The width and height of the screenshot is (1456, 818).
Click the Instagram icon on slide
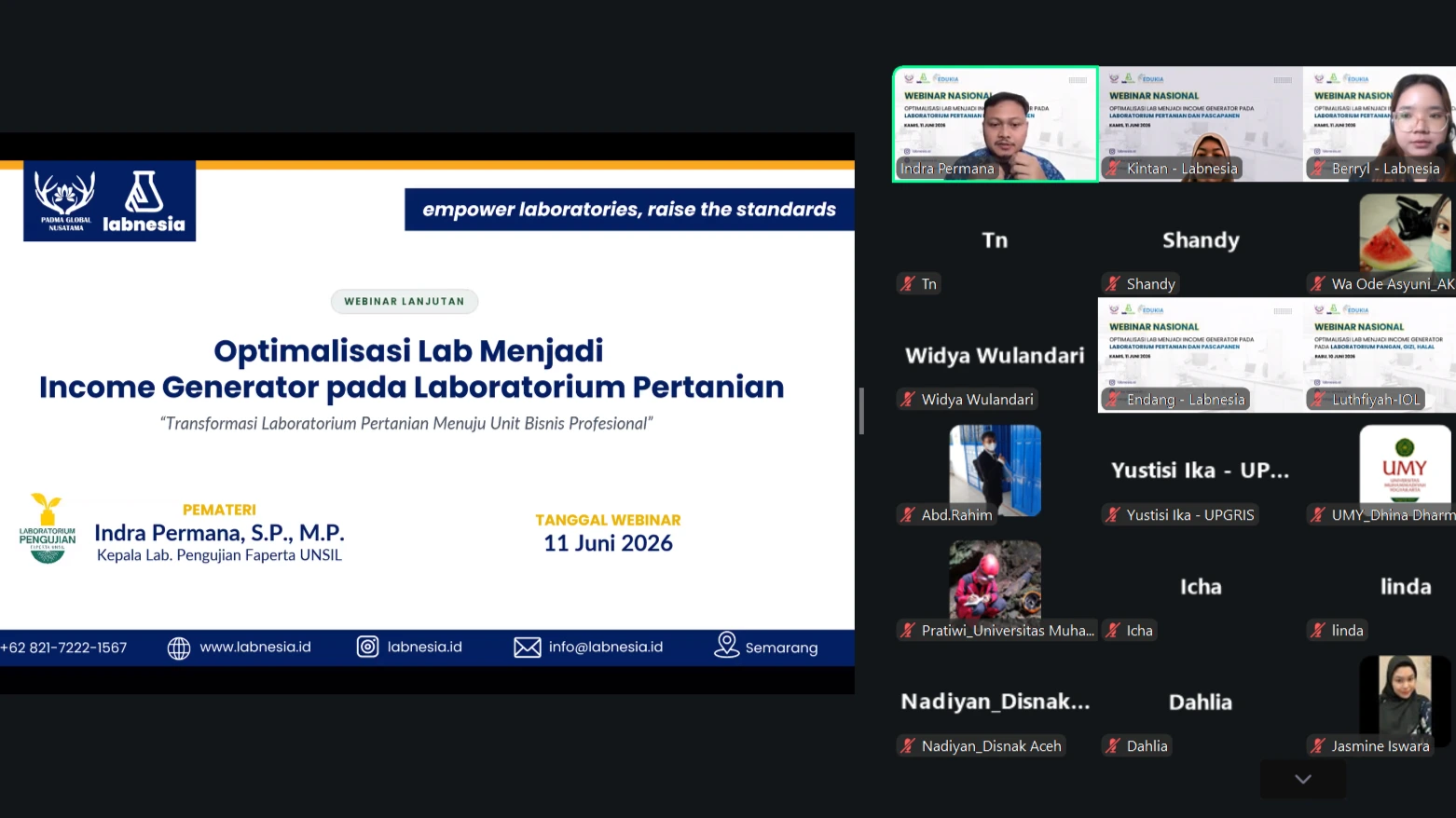click(368, 647)
